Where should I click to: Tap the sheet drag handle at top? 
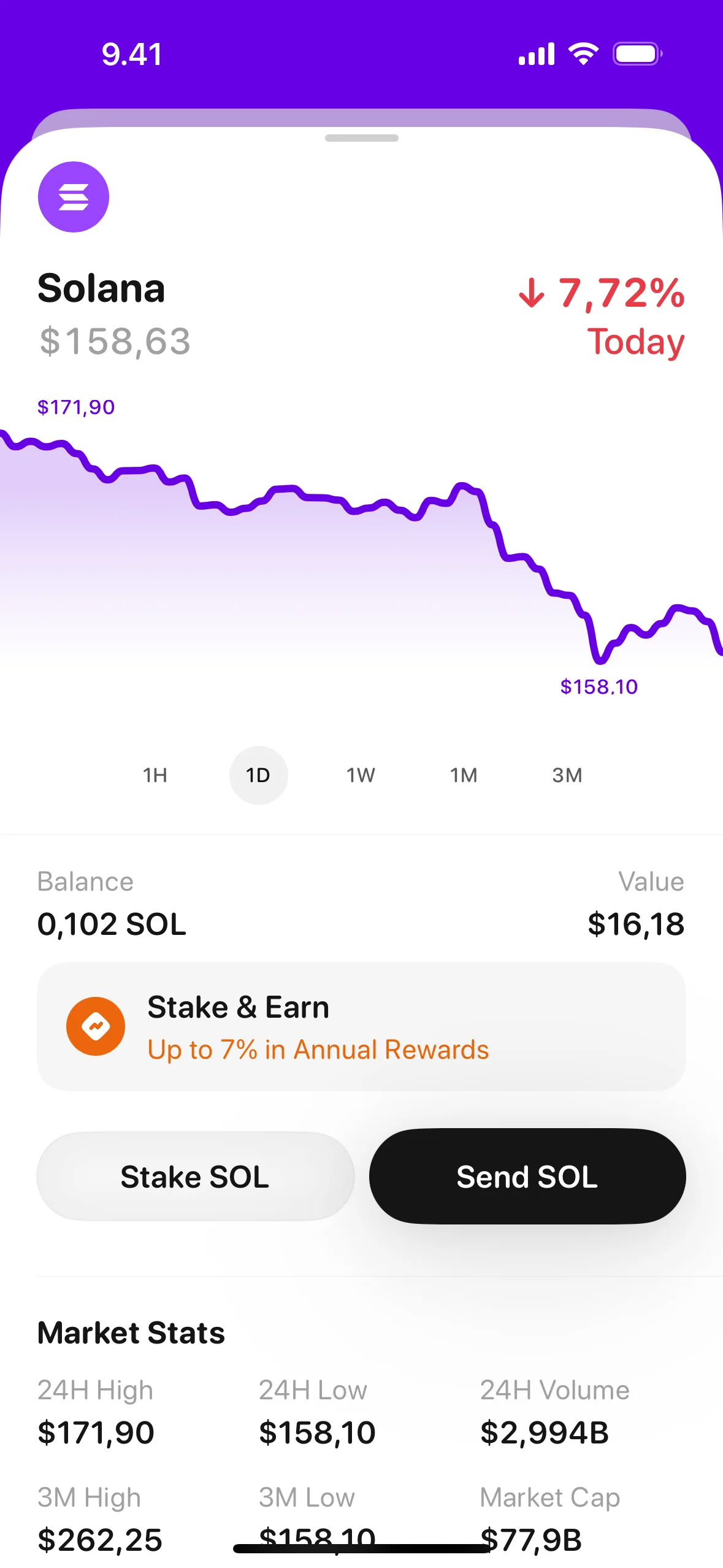(x=361, y=138)
